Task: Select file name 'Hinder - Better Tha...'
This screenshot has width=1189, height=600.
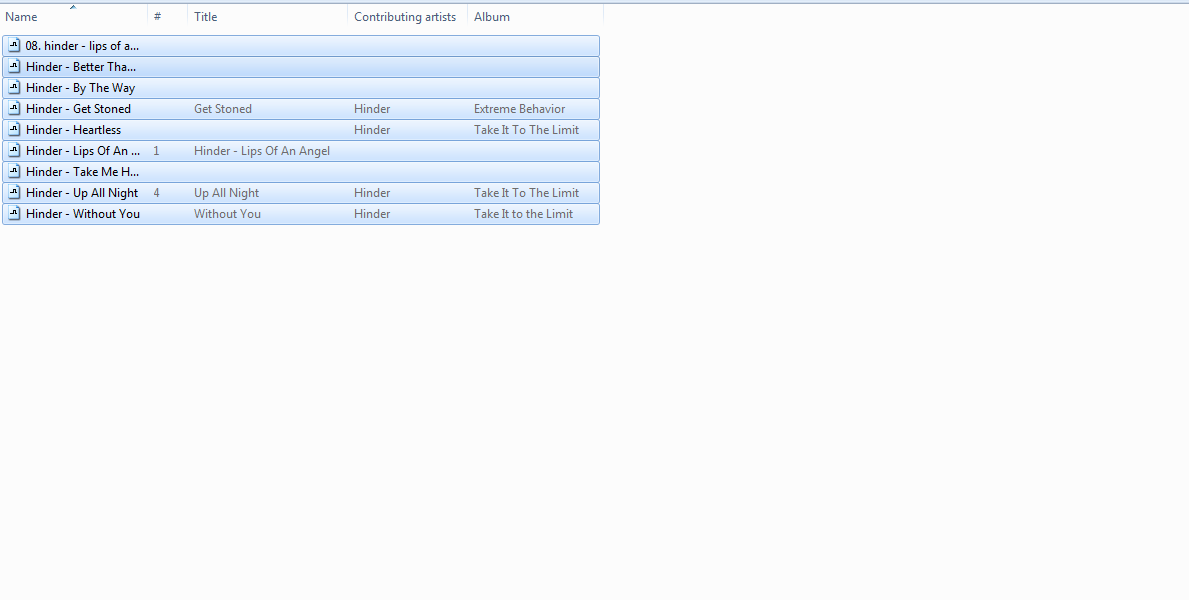Action: click(x=81, y=67)
